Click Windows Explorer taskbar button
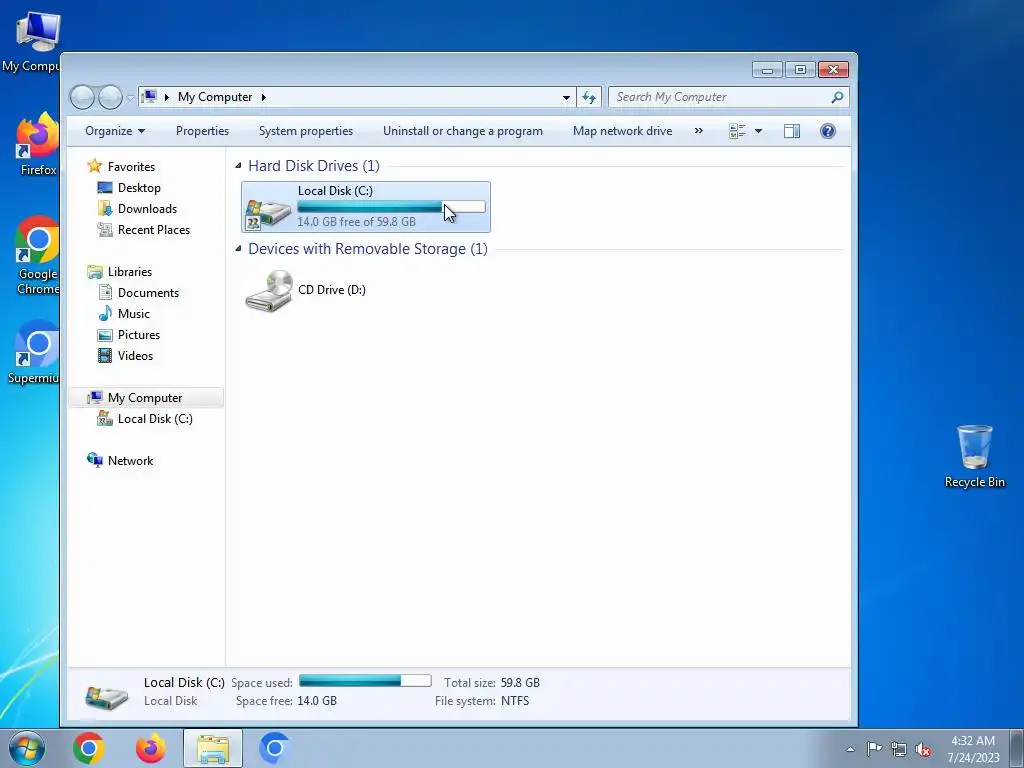The width and height of the screenshot is (1024, 768). (213, 748)
